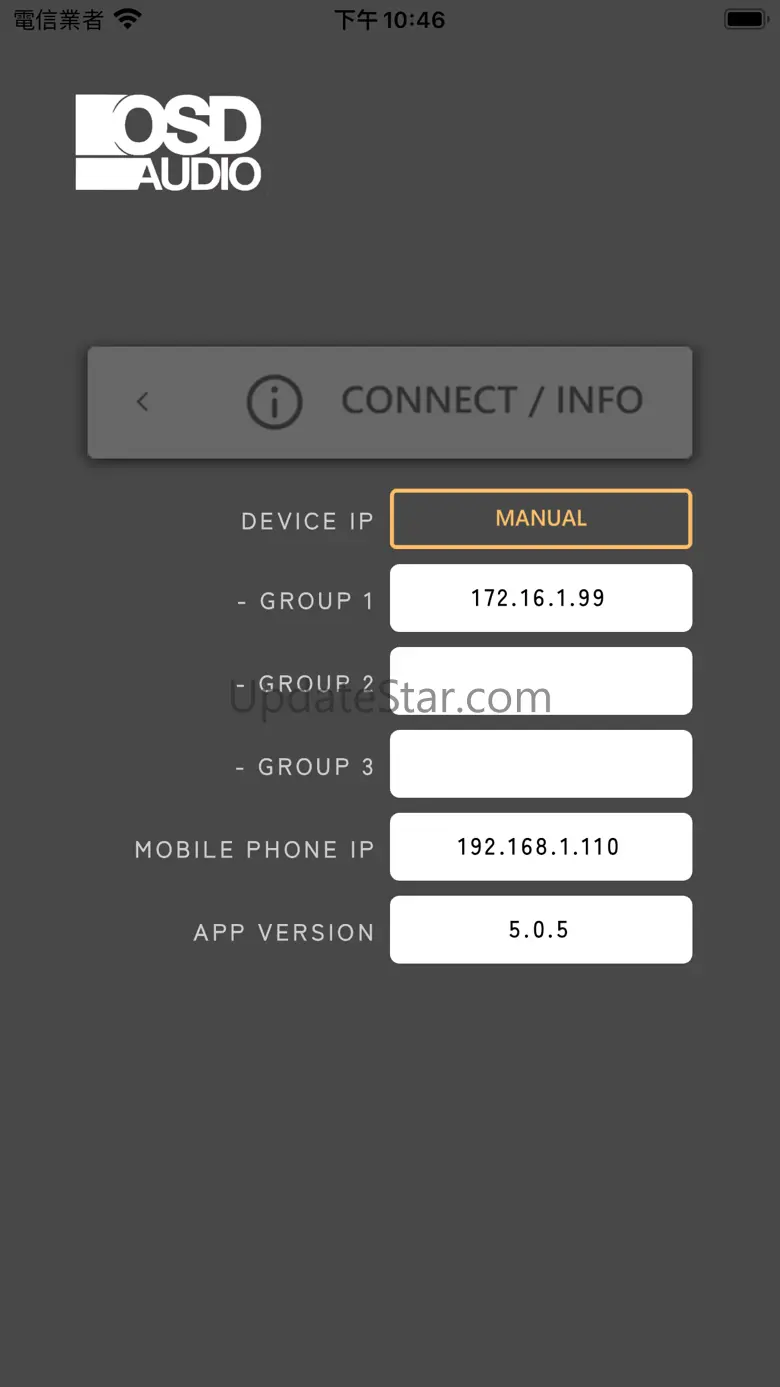This screenshot has height=1387, width=780.
Task: Tap the GROUP 1 label
Action: (306, 601)
